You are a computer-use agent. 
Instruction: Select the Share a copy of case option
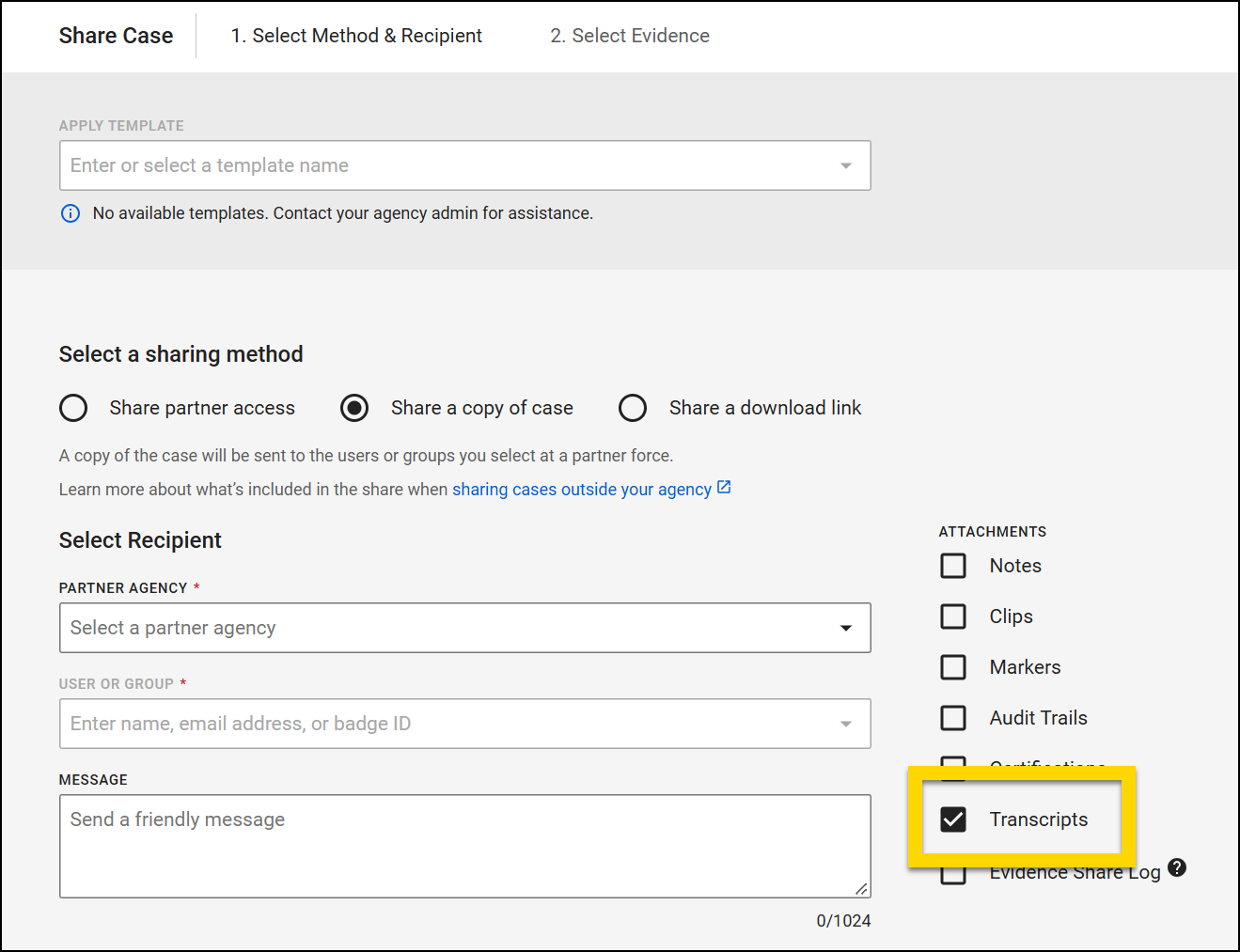coord(353,408)
